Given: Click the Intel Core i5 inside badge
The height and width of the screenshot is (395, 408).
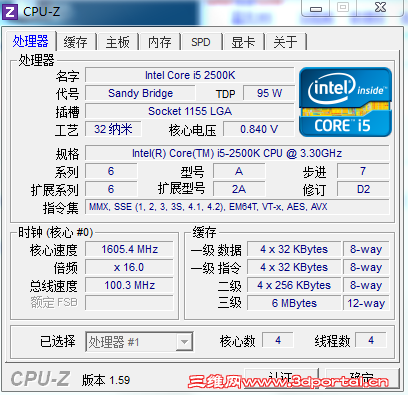Looking at the screenshot, I should pos(345,102).
